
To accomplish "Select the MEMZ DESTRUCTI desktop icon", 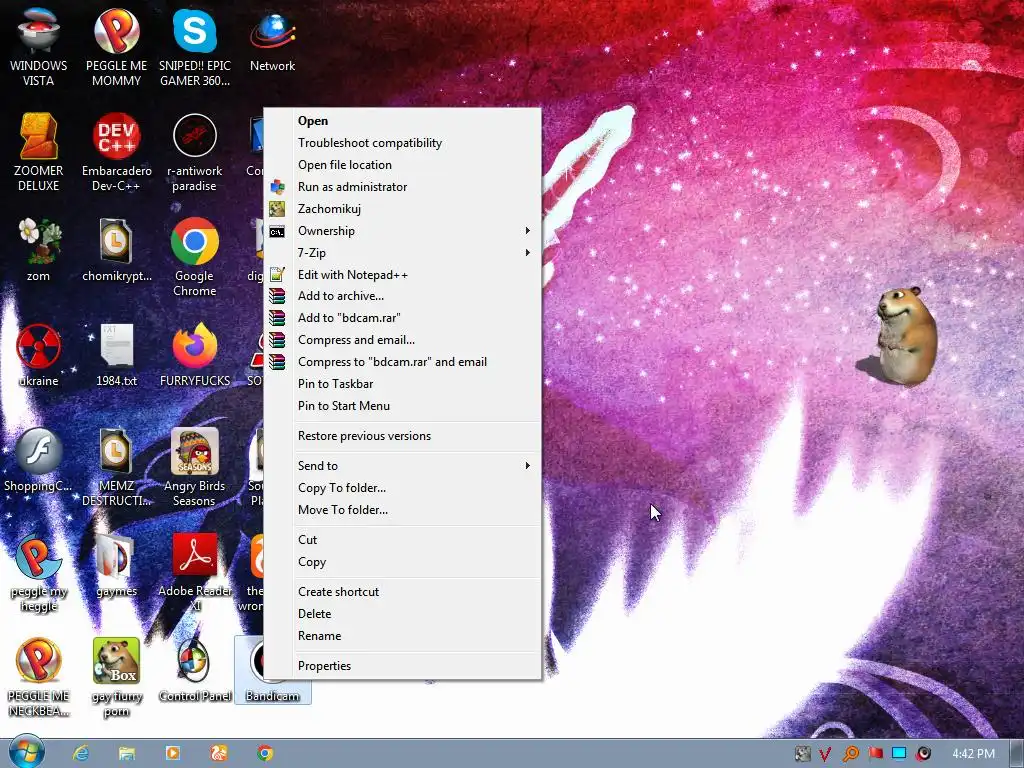I will click(x=116, y=467).
